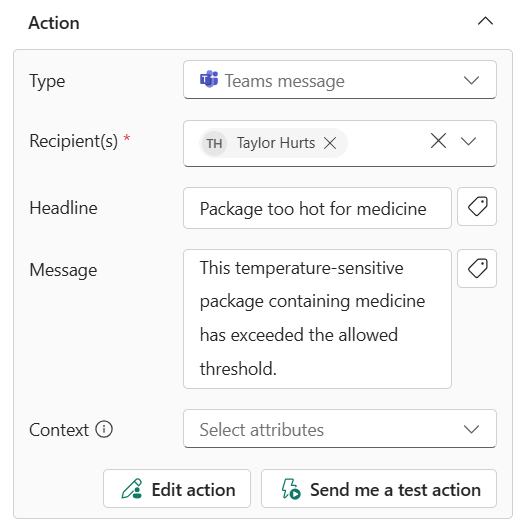The image size is (517, 522).
Task: Clear all recipients with the large X
Action: coord(438,141)
